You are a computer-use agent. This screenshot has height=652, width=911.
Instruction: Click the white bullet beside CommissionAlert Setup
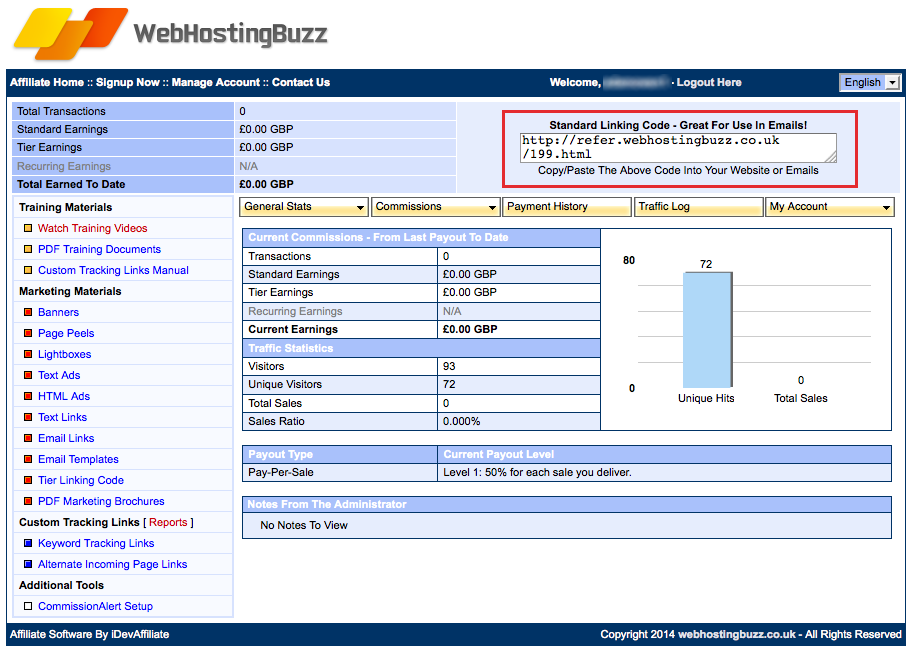(28, 606)
